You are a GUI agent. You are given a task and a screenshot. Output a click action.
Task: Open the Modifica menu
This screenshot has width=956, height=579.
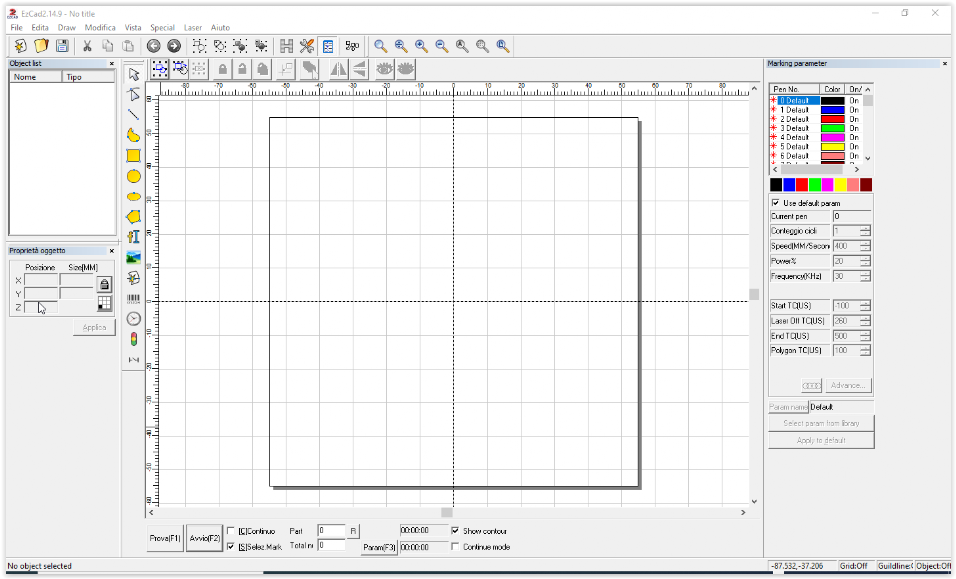point(100,28)
